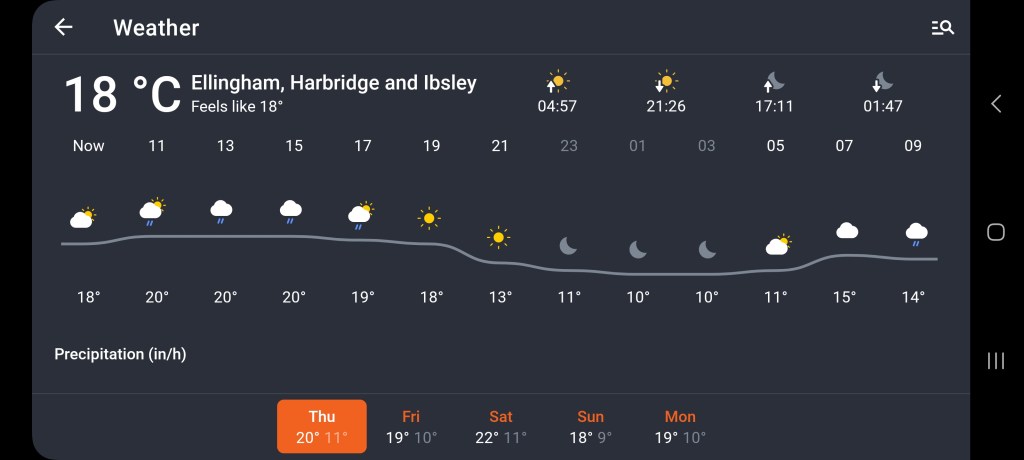Tap the Ellingham, Harbridge and Ibsley location name
This screenshot has width=1024, height=460.
334,83
